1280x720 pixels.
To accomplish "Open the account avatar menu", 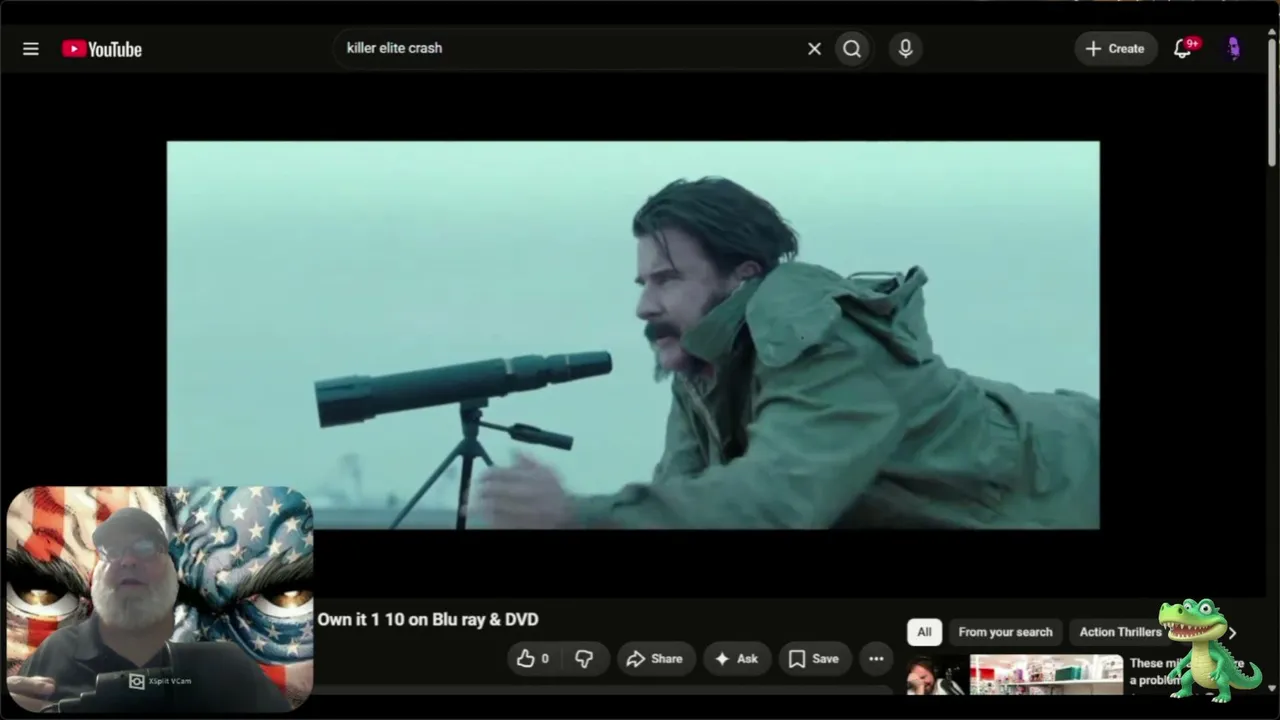I will click(1233, 48).
